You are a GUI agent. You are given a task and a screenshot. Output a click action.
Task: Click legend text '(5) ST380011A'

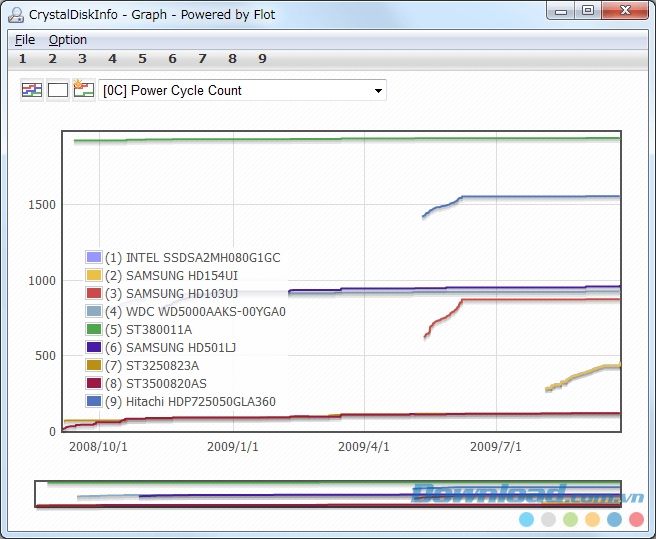[149, 330]
